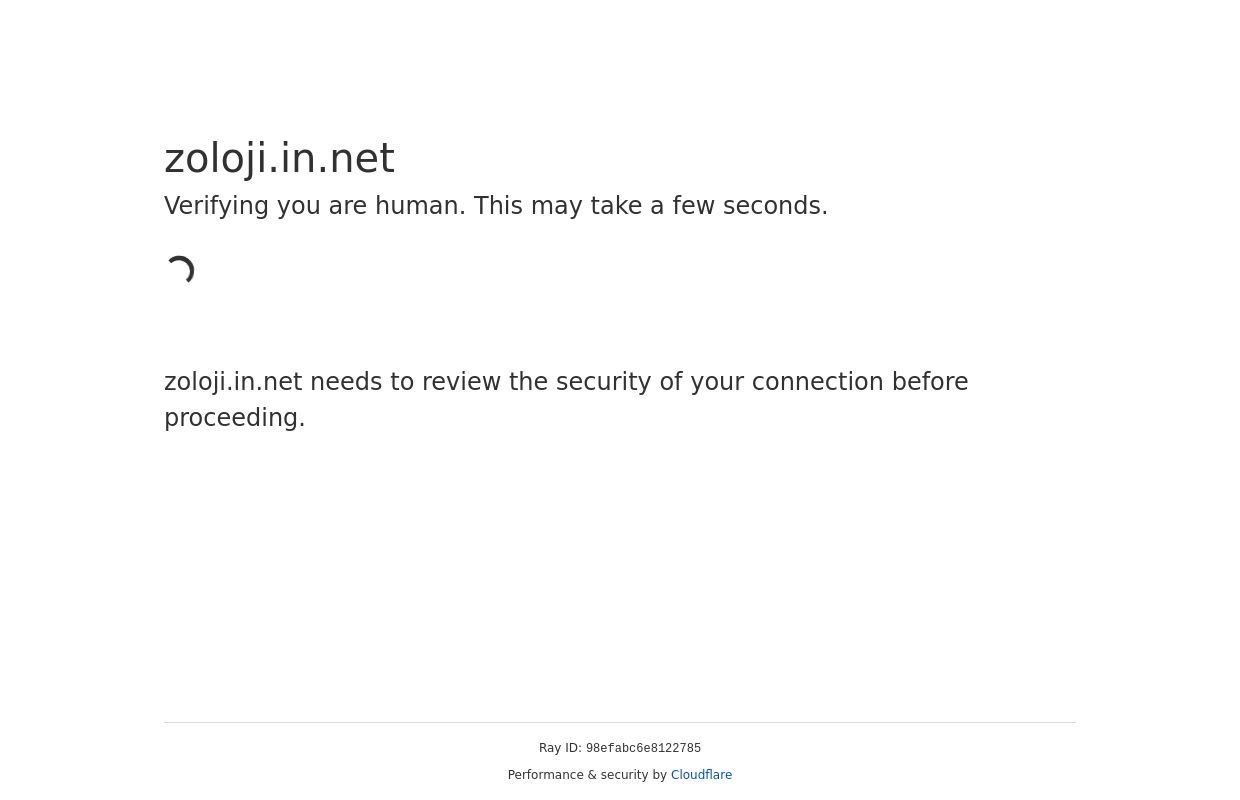The image size is (1240, 800).
Task: Click the word "before" in the paragraph
Action: pyautogui.click(x=930, y=382)
